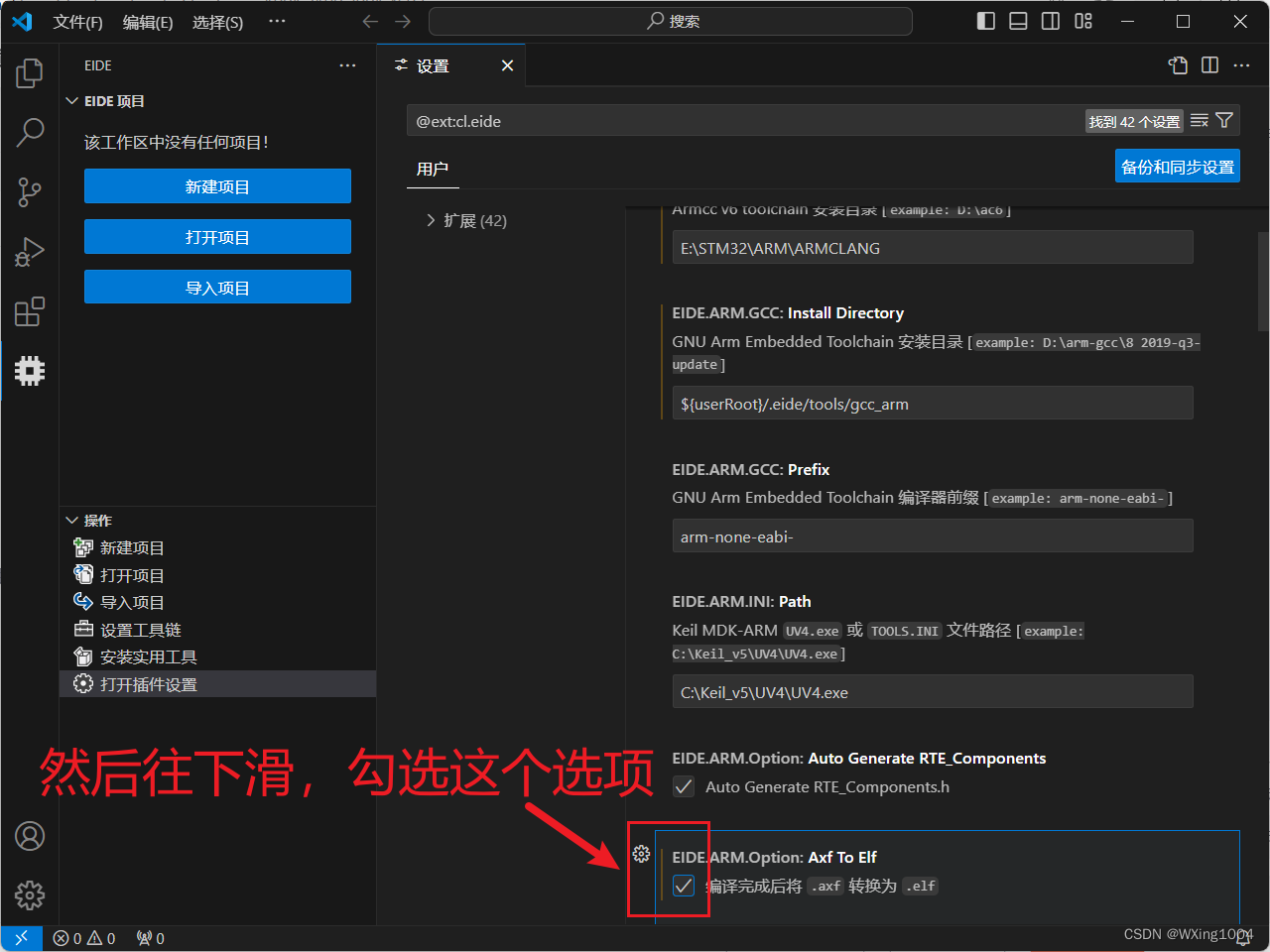Image resolution: width=1270 pixels, height=952 pixels.
Task: Click the 找到 42 个设置 result count
Action: coord(1134,121)
